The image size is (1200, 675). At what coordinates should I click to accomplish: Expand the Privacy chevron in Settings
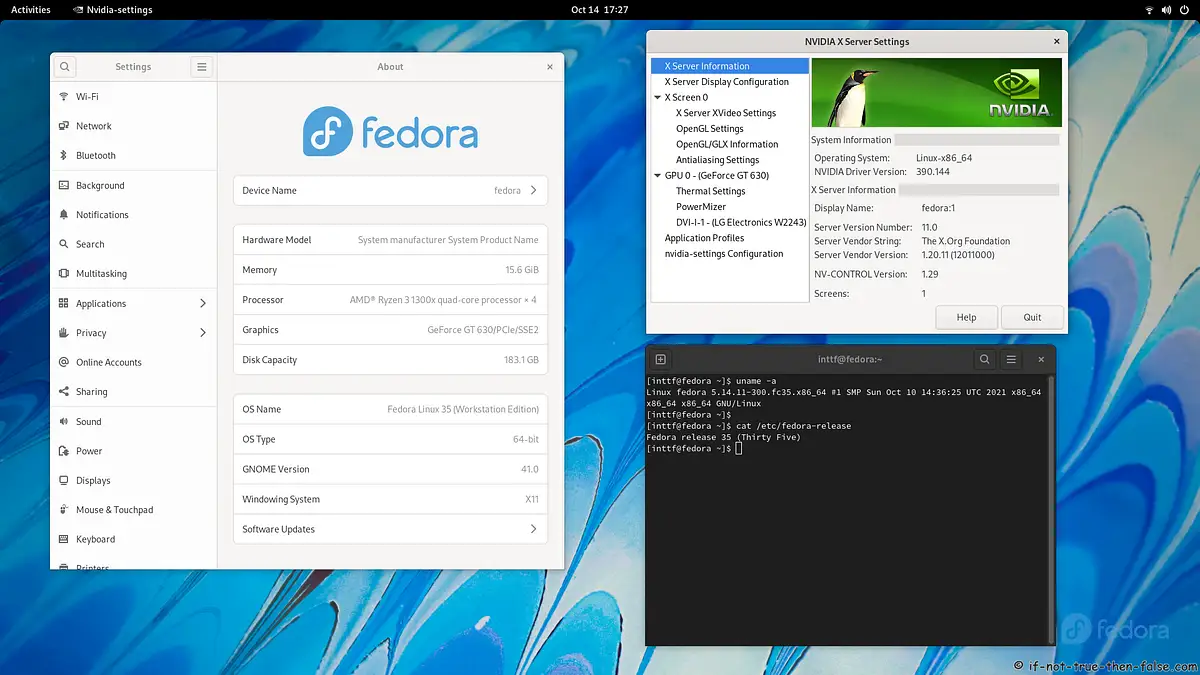pyautogui.click(x=203, y=333)
